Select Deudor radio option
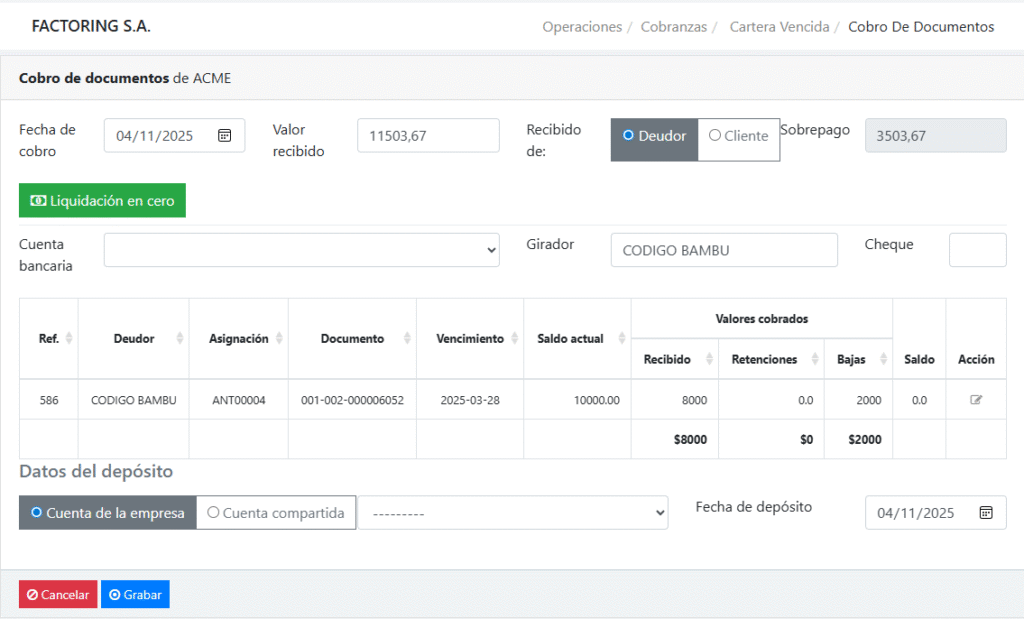1024x619 pixels. 654,136
